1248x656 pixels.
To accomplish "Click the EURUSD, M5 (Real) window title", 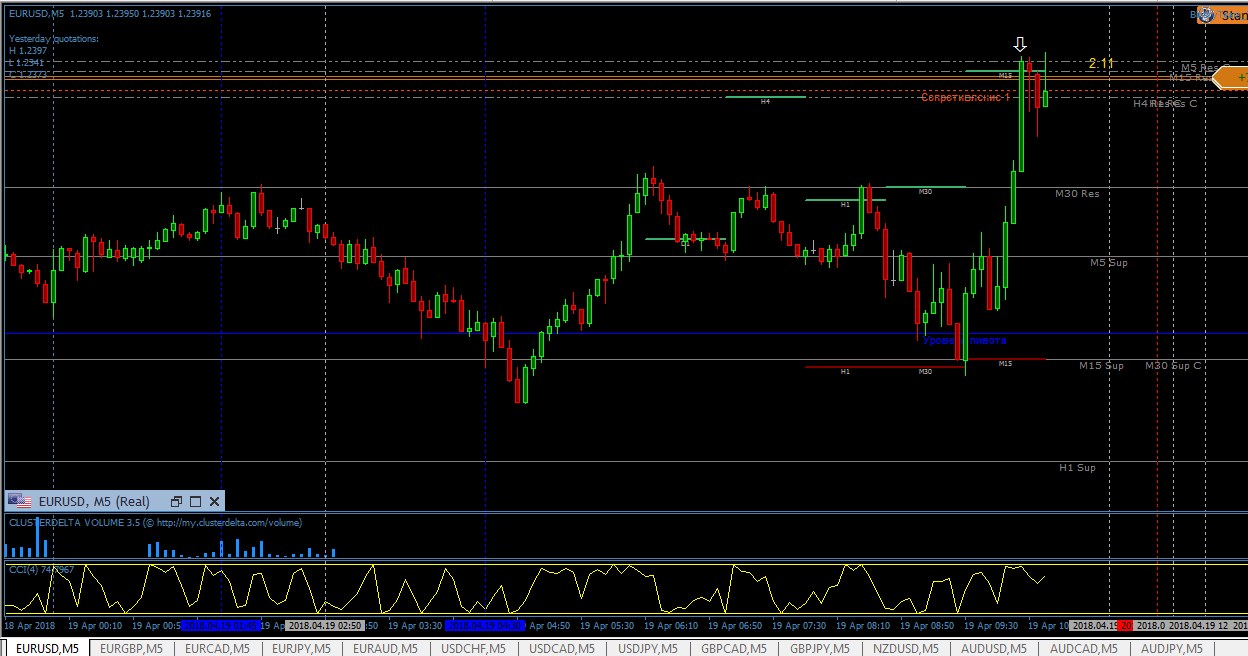I will click(93, 501).
